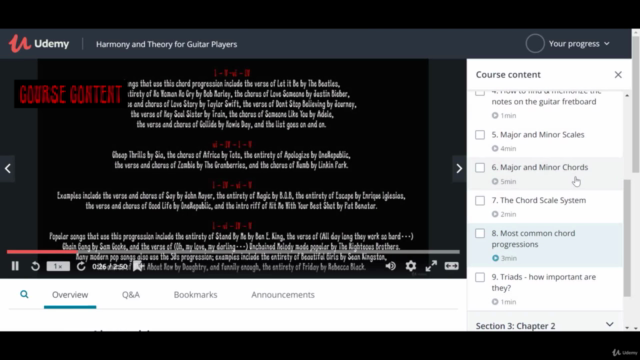Check lecture 5 Major and Minor Scales
This screenshot has width=640, height=360.
pyautogui.click(x=480, y=135)
